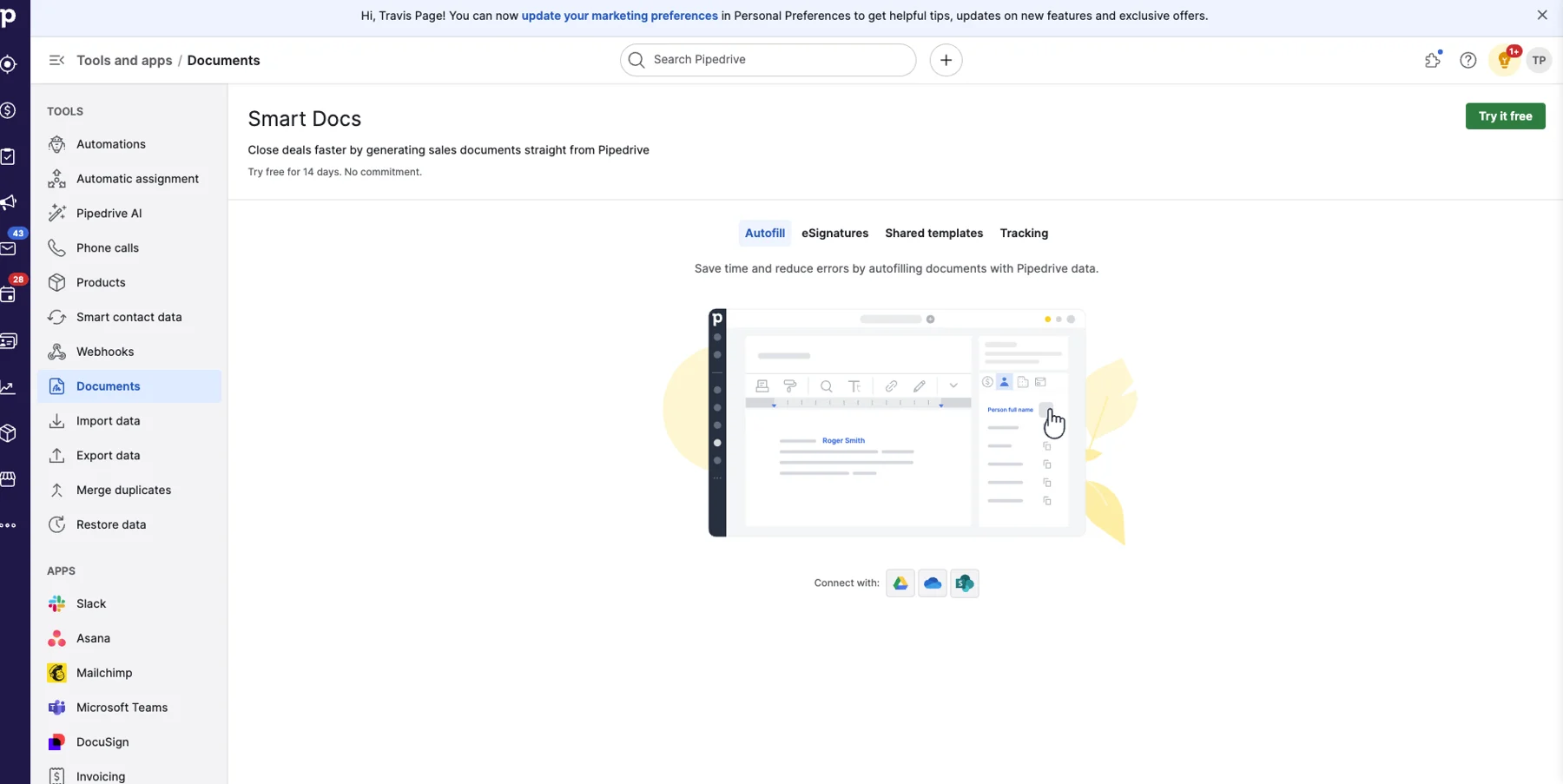Open Contacts card icon in left rail

tap(8, 341)
